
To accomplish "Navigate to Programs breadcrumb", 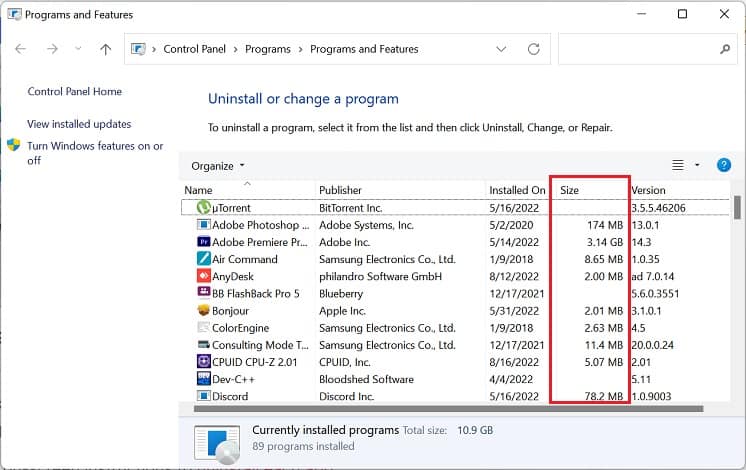I will click(268, 49).
